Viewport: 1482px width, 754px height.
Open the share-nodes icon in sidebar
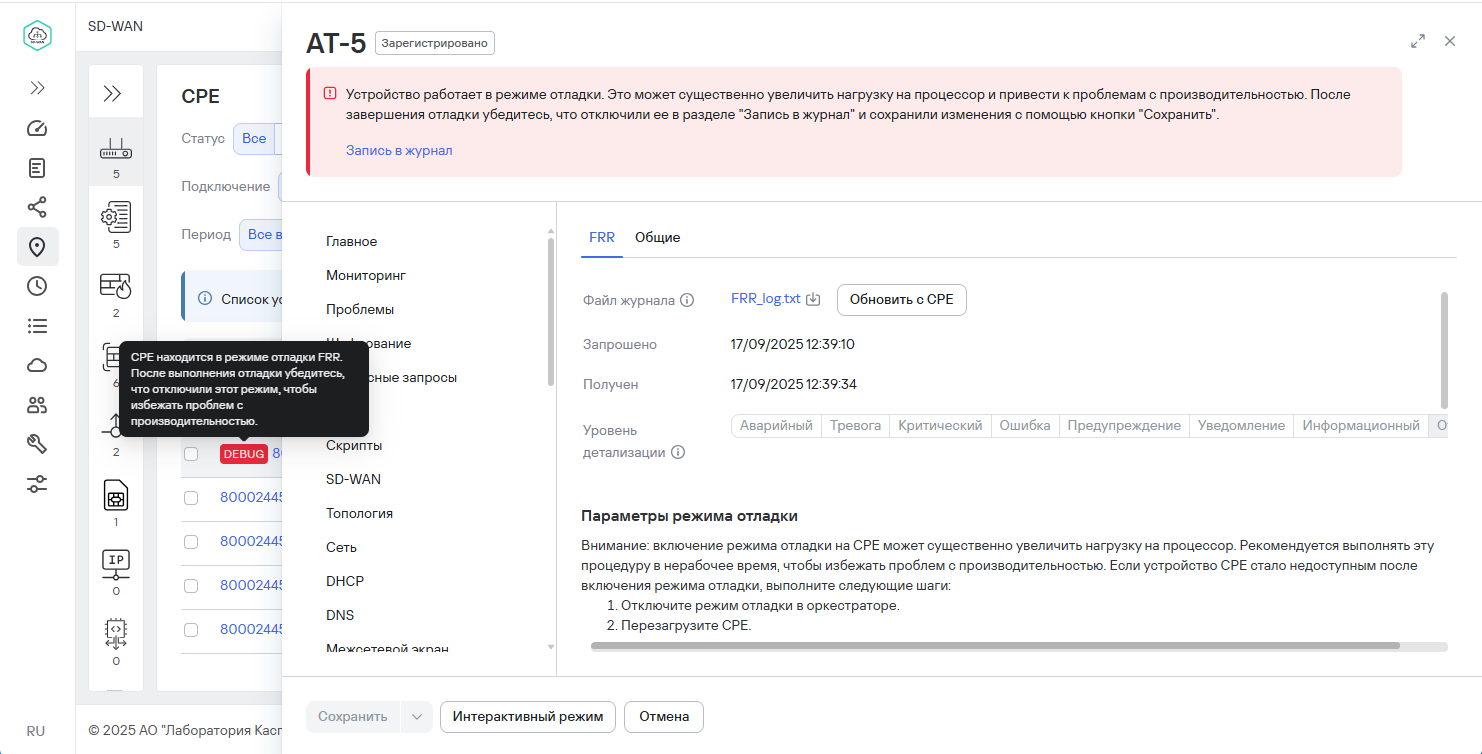point(37,208)
